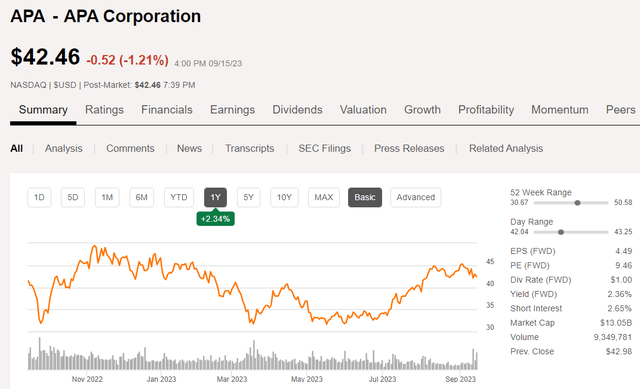640x389 pixels.
Task: Switch to the Peers tab
Action: tap(620, 110)
